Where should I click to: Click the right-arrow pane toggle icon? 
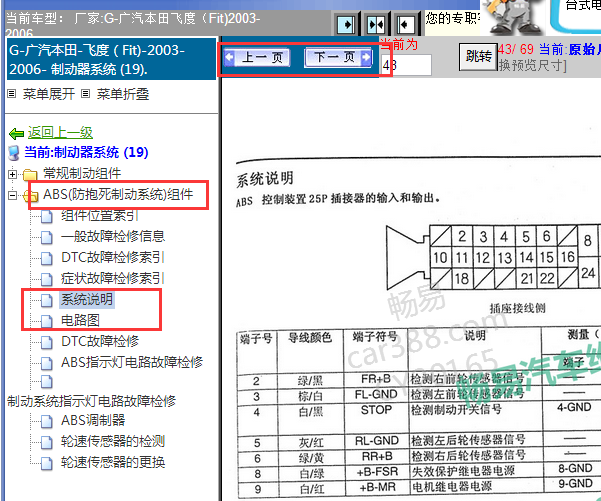coord(346,25)
